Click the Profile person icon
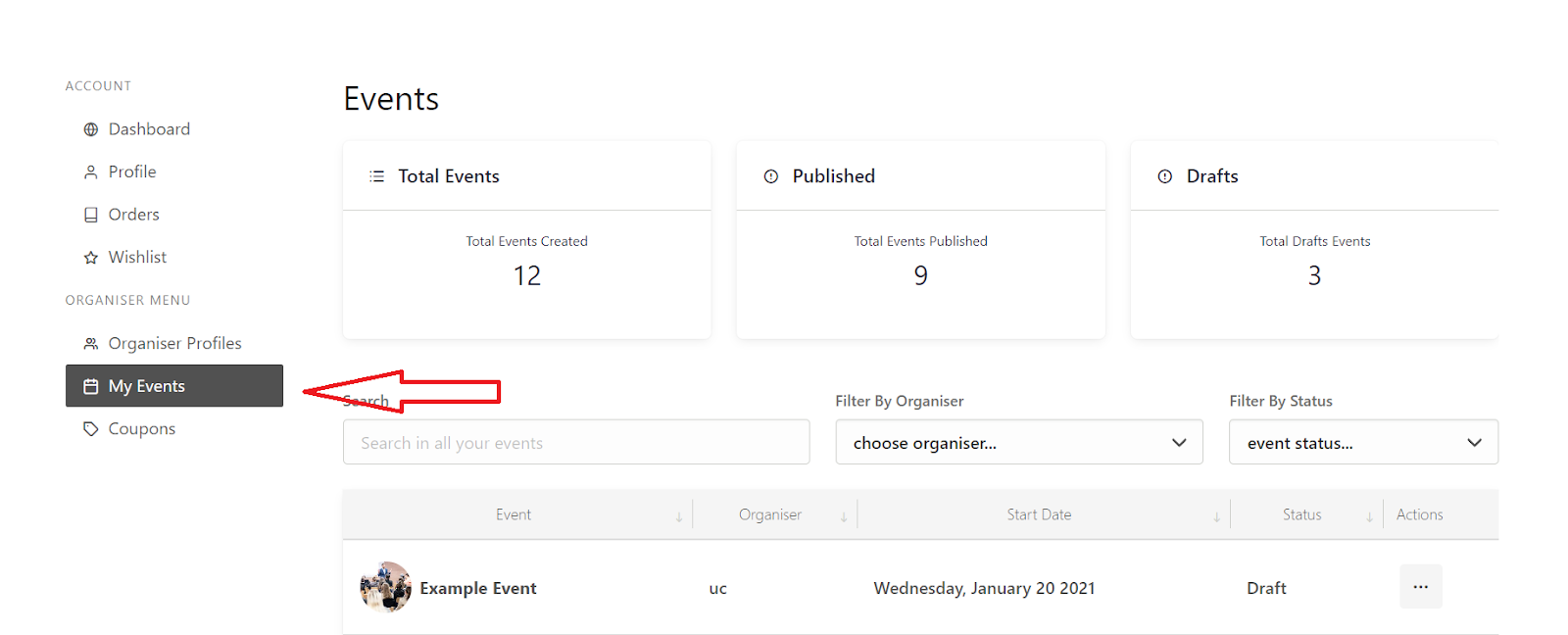1568x635 pixels. [91, 172]
